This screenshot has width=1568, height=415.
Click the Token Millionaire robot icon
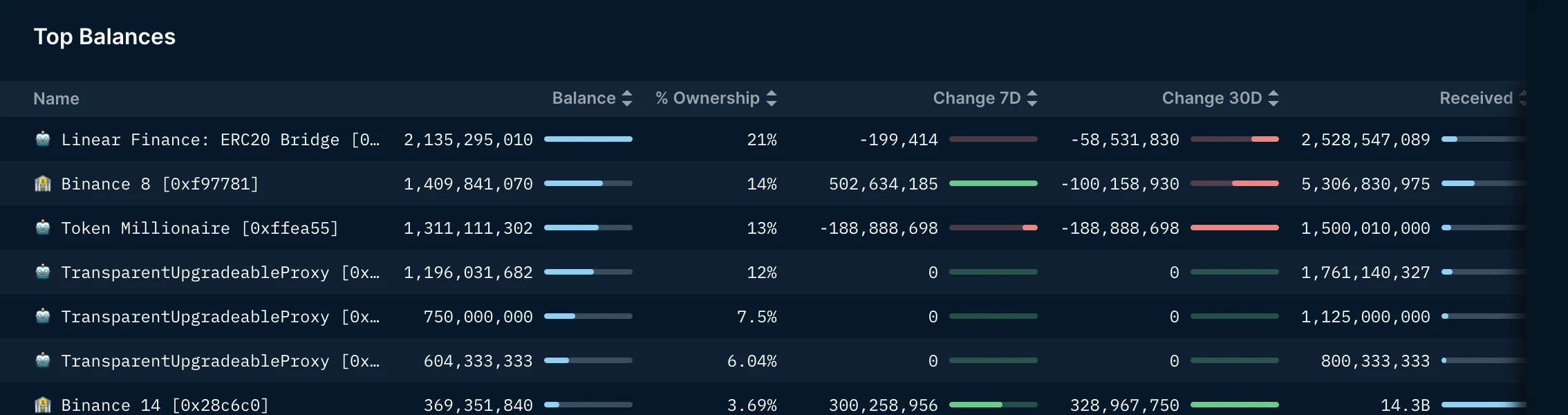pyautogui.click(x=43, y=228)
